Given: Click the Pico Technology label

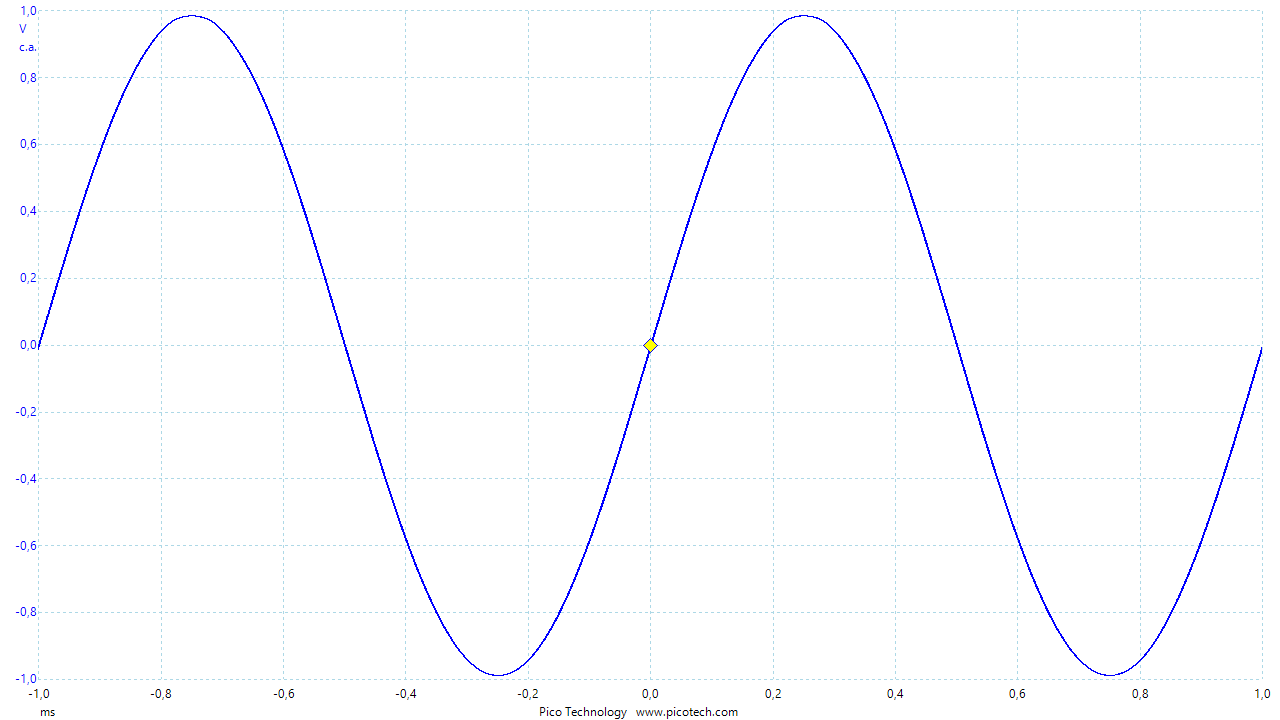Looking at the screenshot, I should [x=583, y=712].
